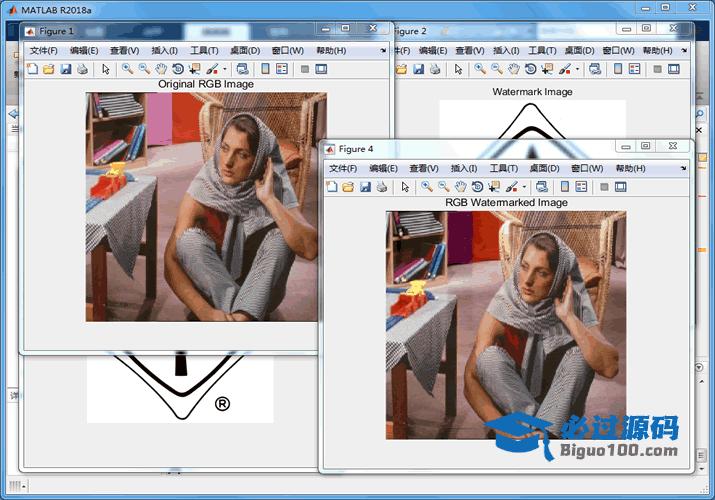The width and height of the screenshot is (715, 500).
Task: Select Rotate 3D tool in Figure 4
Action: [x=477, y=187]
